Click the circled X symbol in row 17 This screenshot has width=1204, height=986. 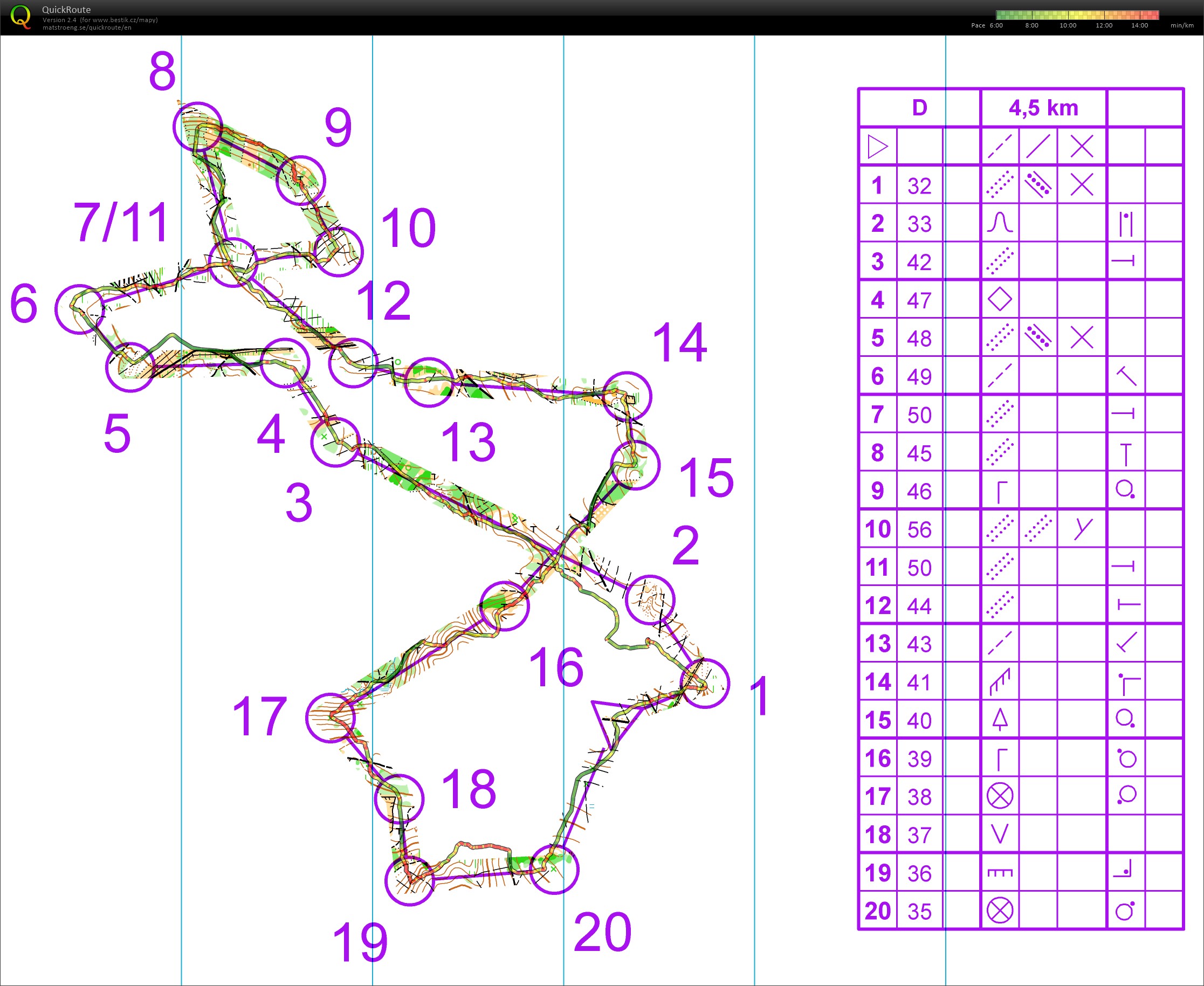(1000, 796)
